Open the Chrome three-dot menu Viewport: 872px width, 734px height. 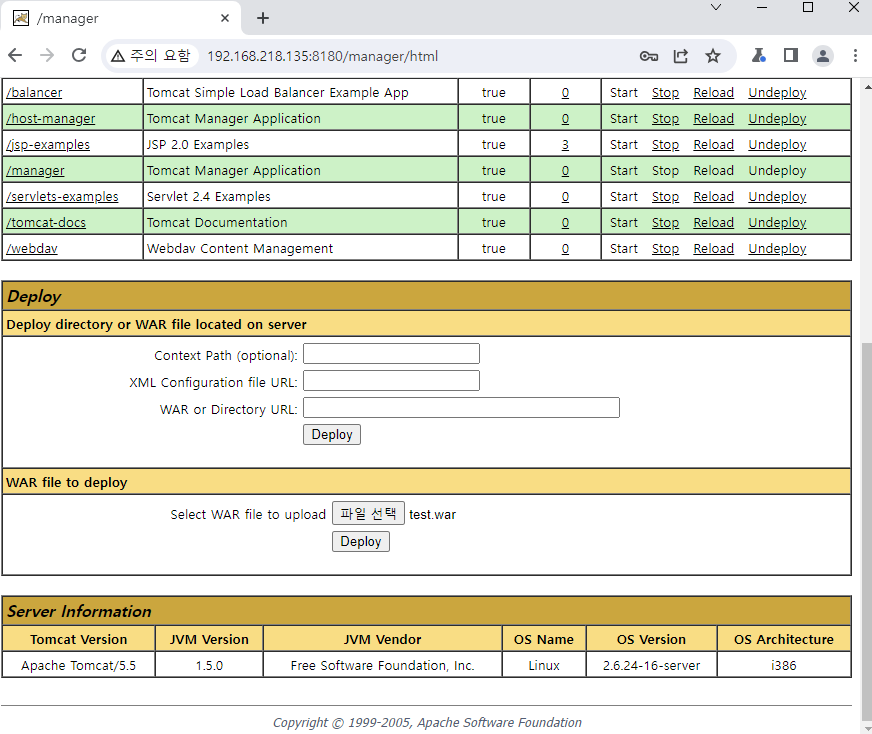[855, 56]
